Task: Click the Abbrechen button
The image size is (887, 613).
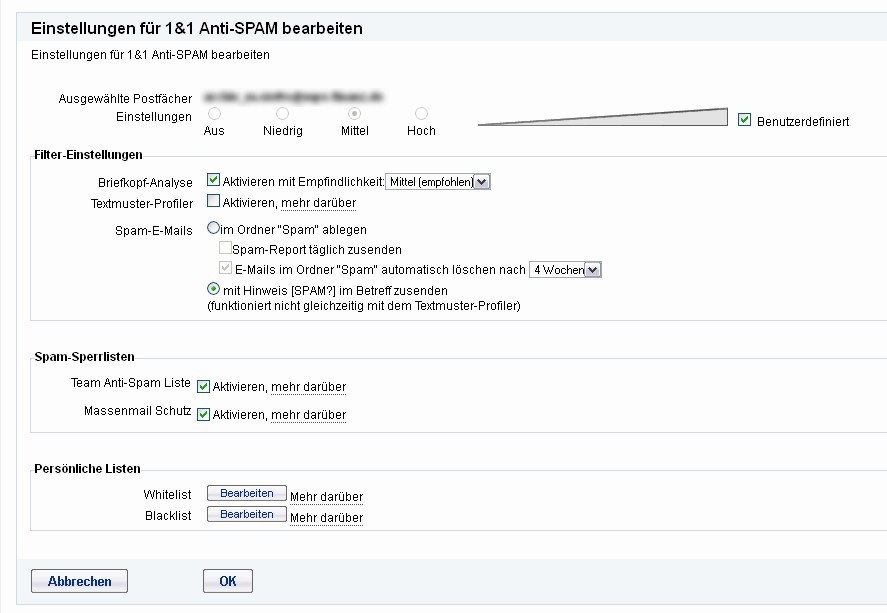Action: 79,581
